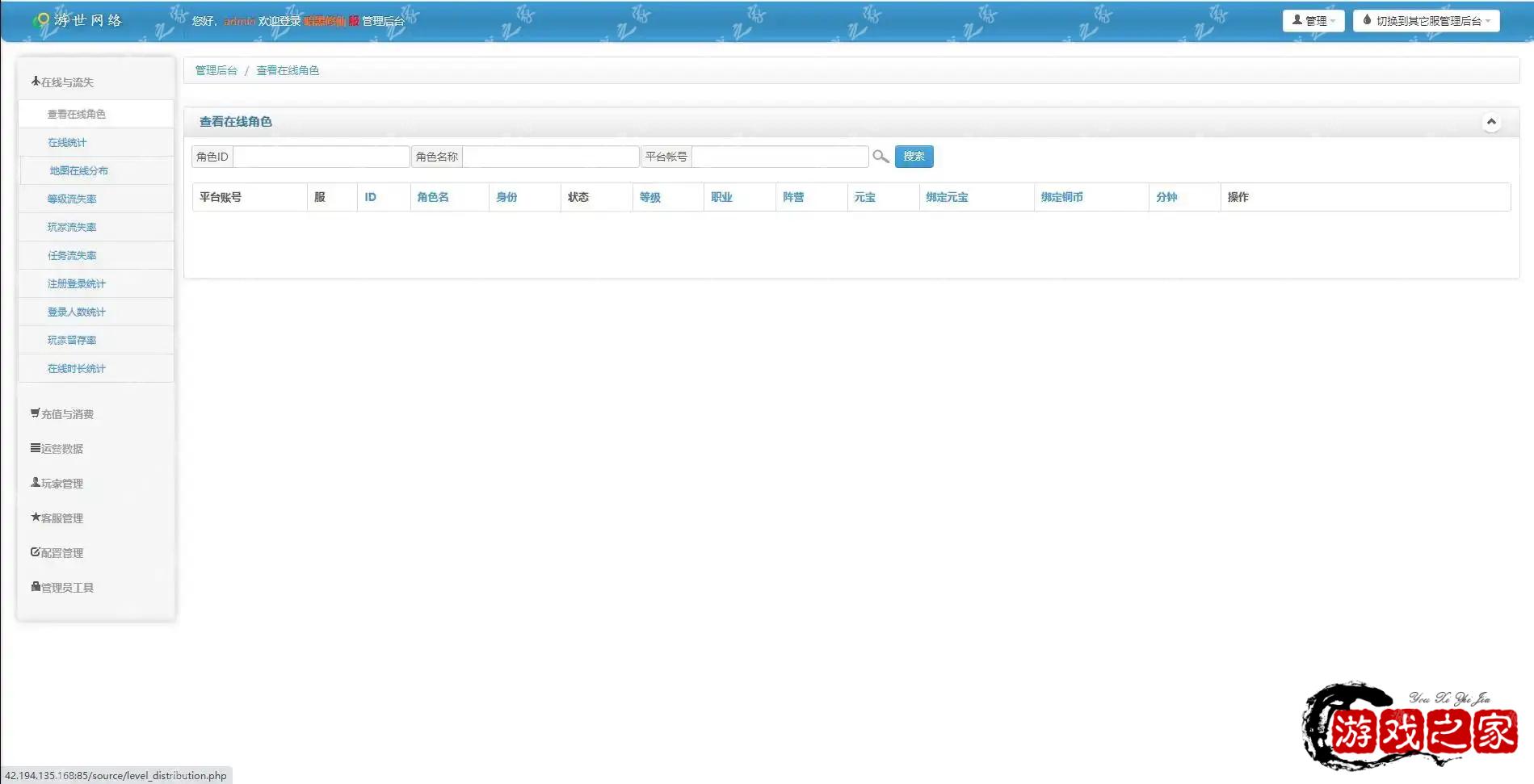1534x784 pixels.
Task: Select 在线统计 in the sidebar
Action: (67, 143)
